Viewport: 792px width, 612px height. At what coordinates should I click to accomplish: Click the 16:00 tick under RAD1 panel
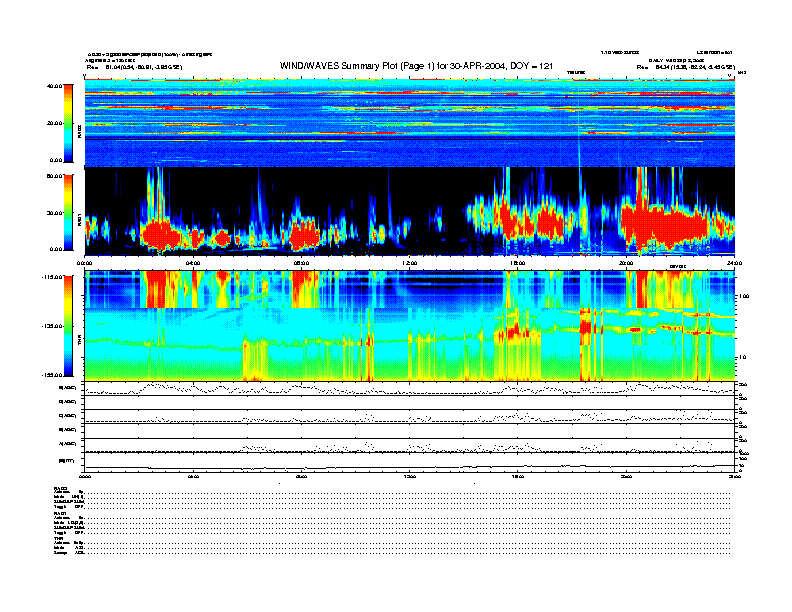518,263
